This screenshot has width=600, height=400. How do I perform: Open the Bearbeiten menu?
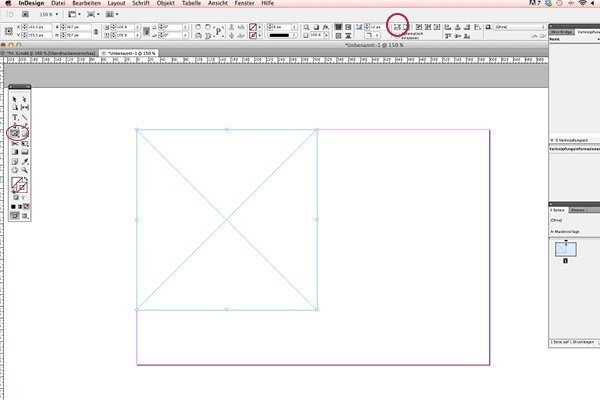[86, 3]
